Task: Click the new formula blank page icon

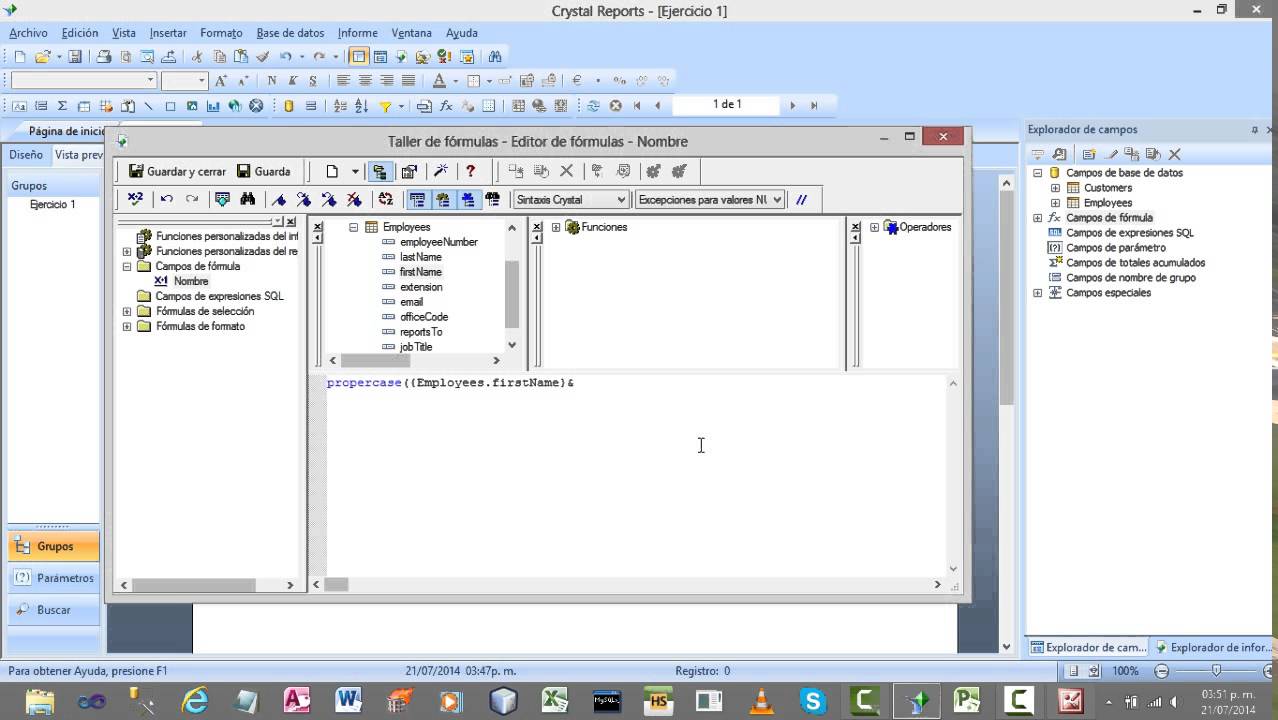Action: 332,171
